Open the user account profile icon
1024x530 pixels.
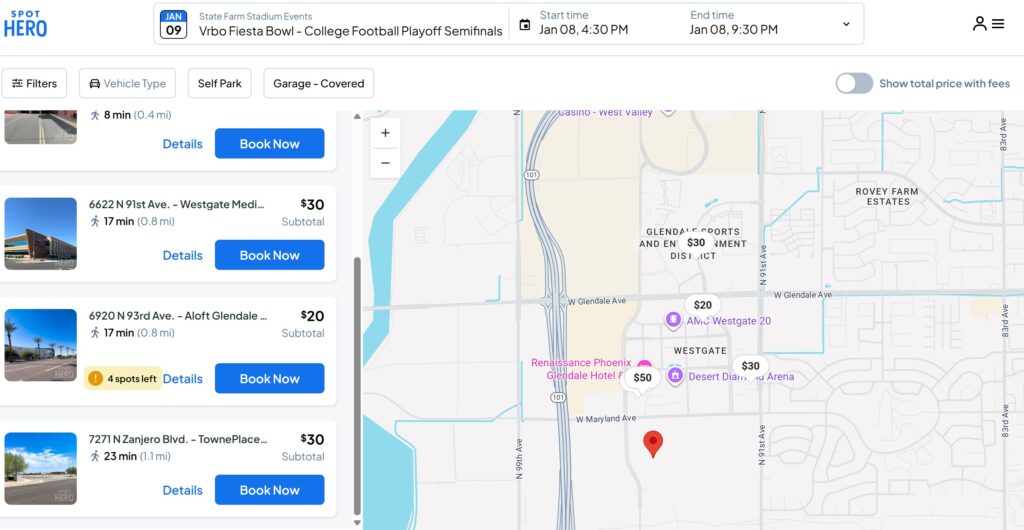[x=979, y=23]
